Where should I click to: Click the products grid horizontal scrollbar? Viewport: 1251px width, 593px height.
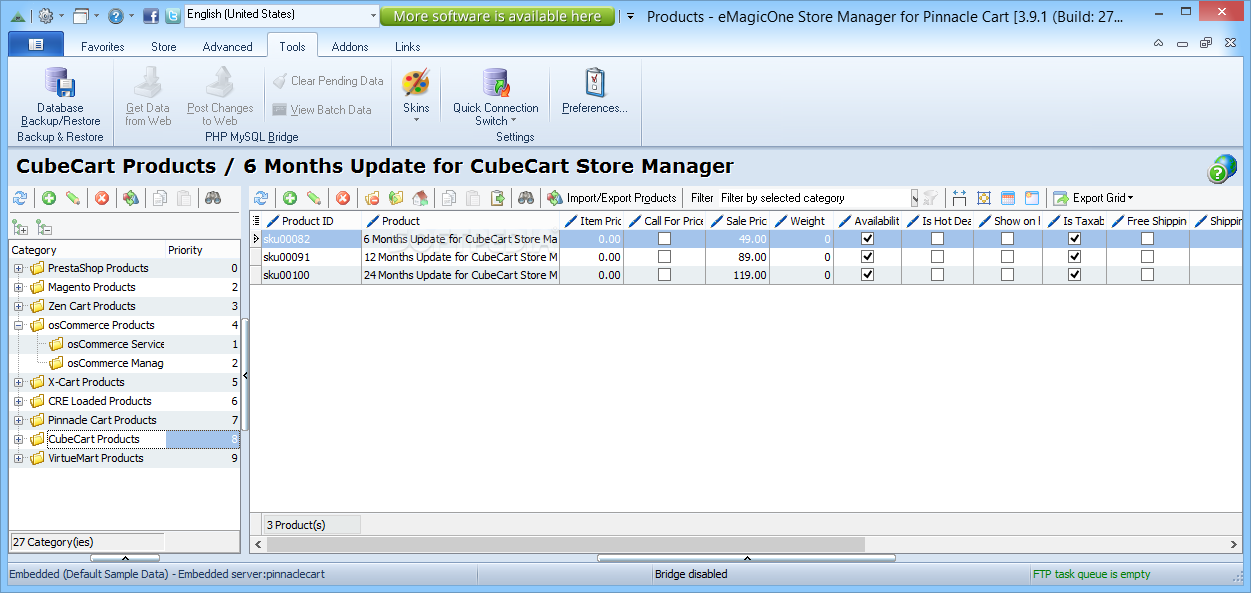point(566,544)
